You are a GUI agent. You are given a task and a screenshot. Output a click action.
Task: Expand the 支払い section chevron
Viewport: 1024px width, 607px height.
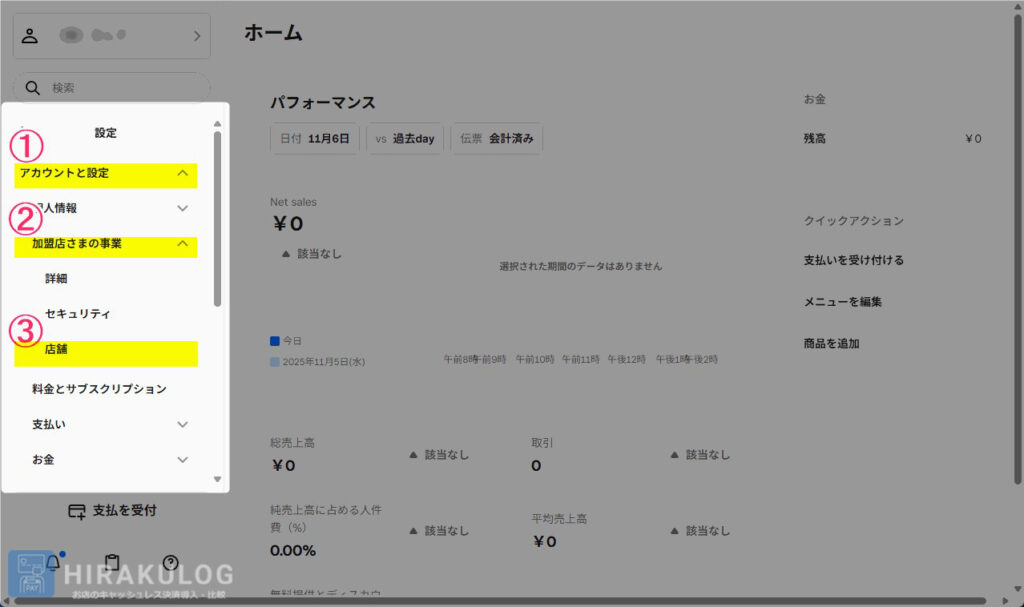(x=182, y=424)
